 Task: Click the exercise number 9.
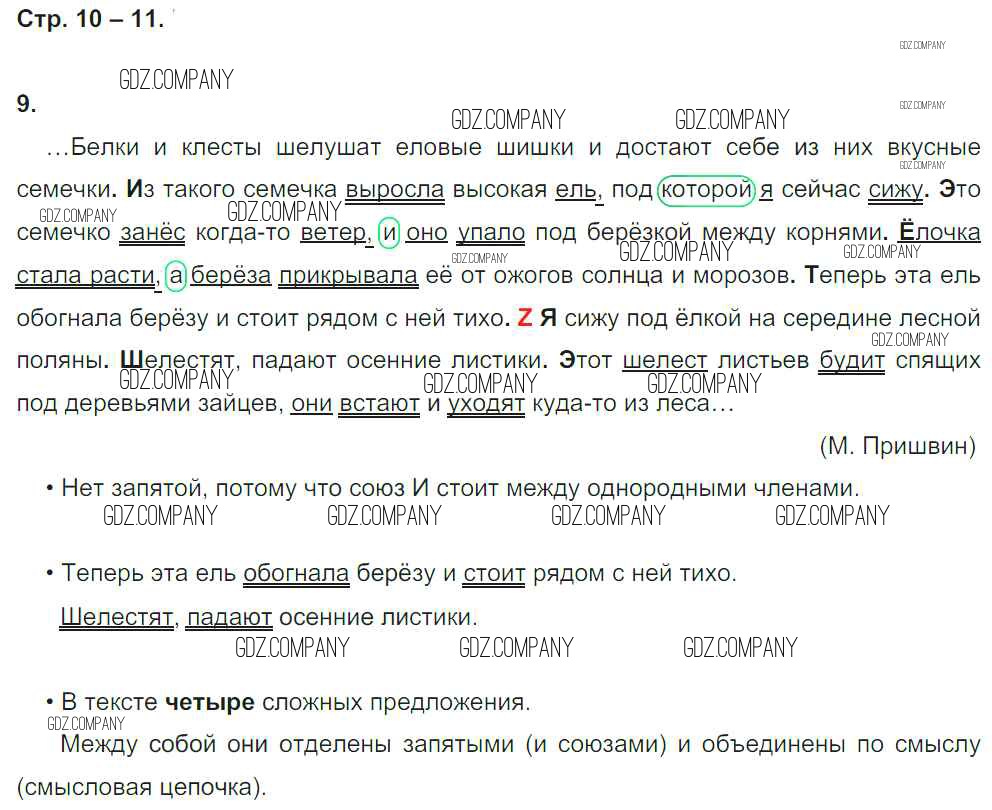[x=27, y=104]
